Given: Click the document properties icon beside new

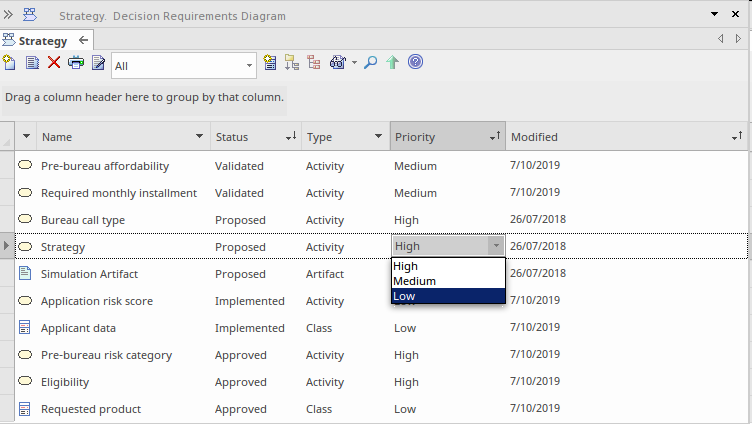Looking at the screenshot, I should [x=32, y=63].
